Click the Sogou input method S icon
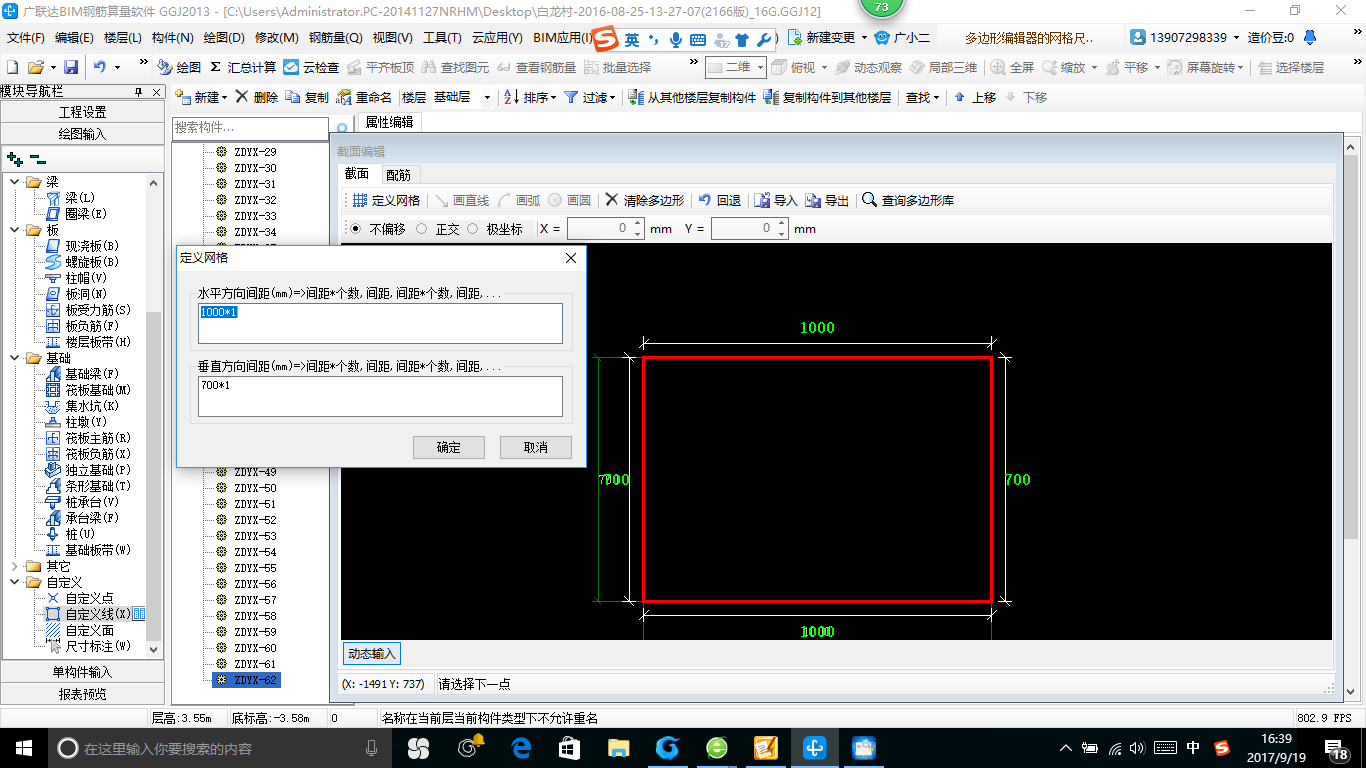 [x=606, y=39]
